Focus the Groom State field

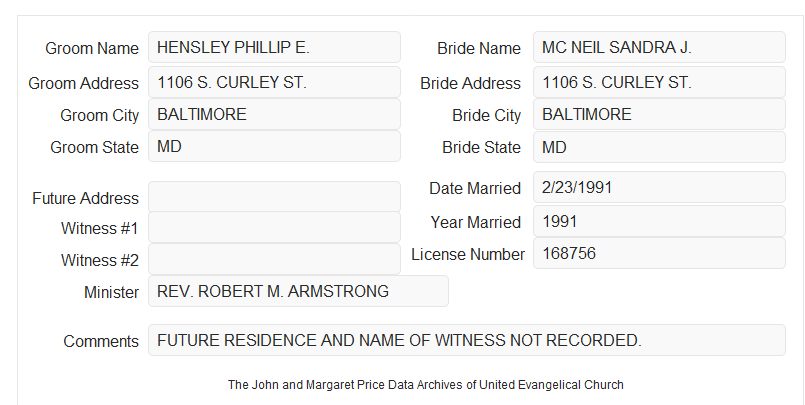pyautogui.click(x=274, y=146)
